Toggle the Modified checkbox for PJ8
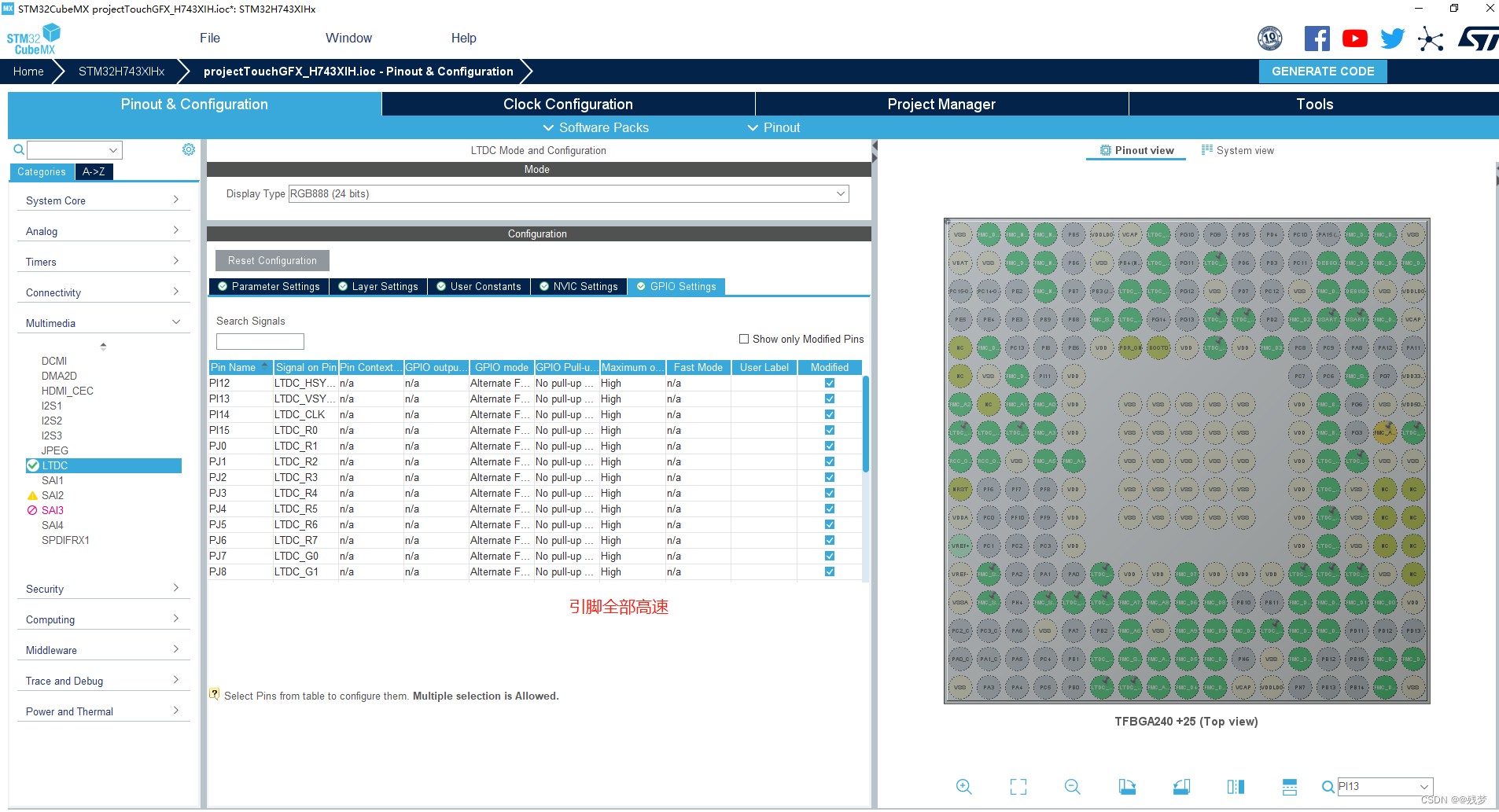 pyautogui.click(x=830, y=572)
